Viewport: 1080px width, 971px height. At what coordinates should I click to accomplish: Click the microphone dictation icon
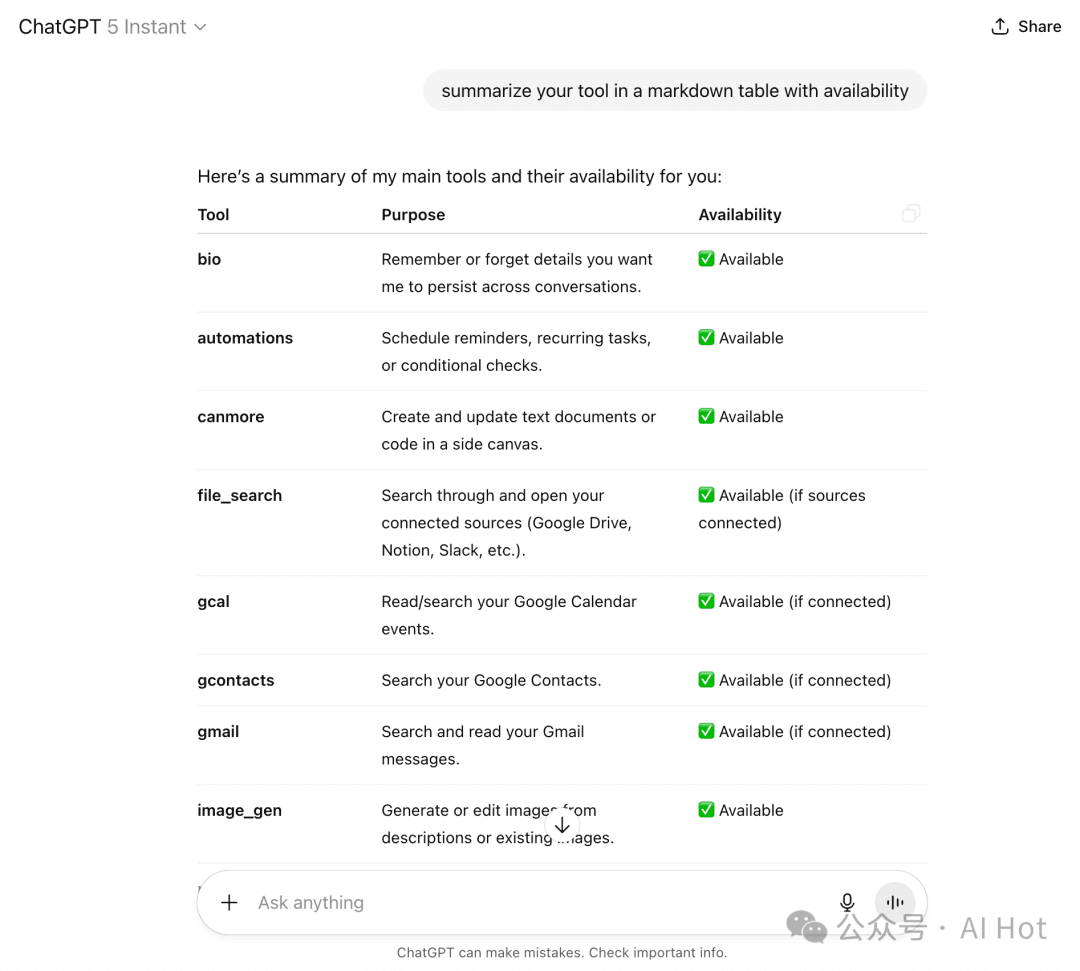847,901
